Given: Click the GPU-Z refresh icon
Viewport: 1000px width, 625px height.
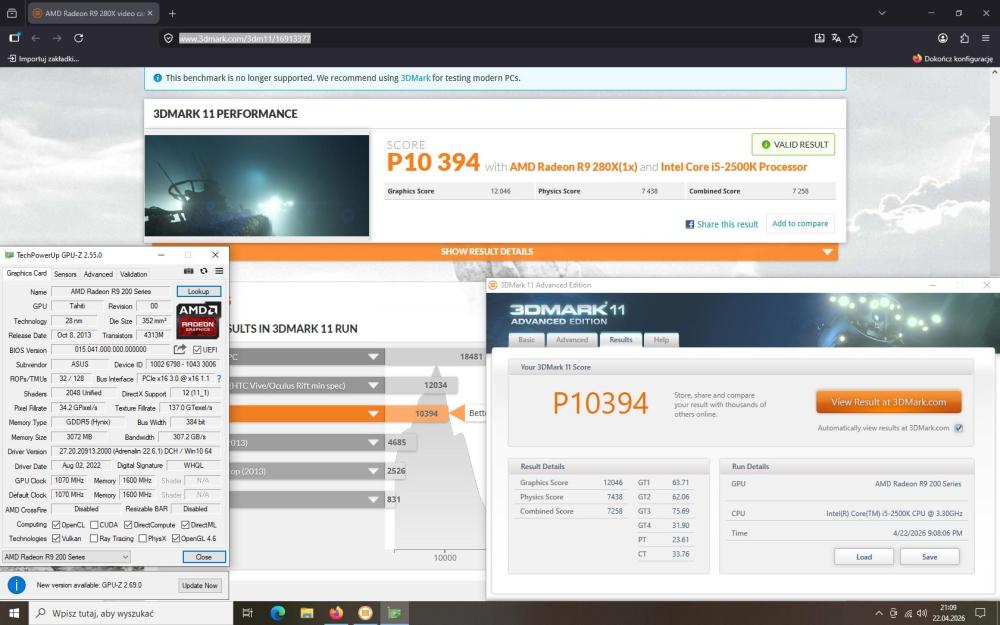Looking at the screenshot, I should pos(203,271).
